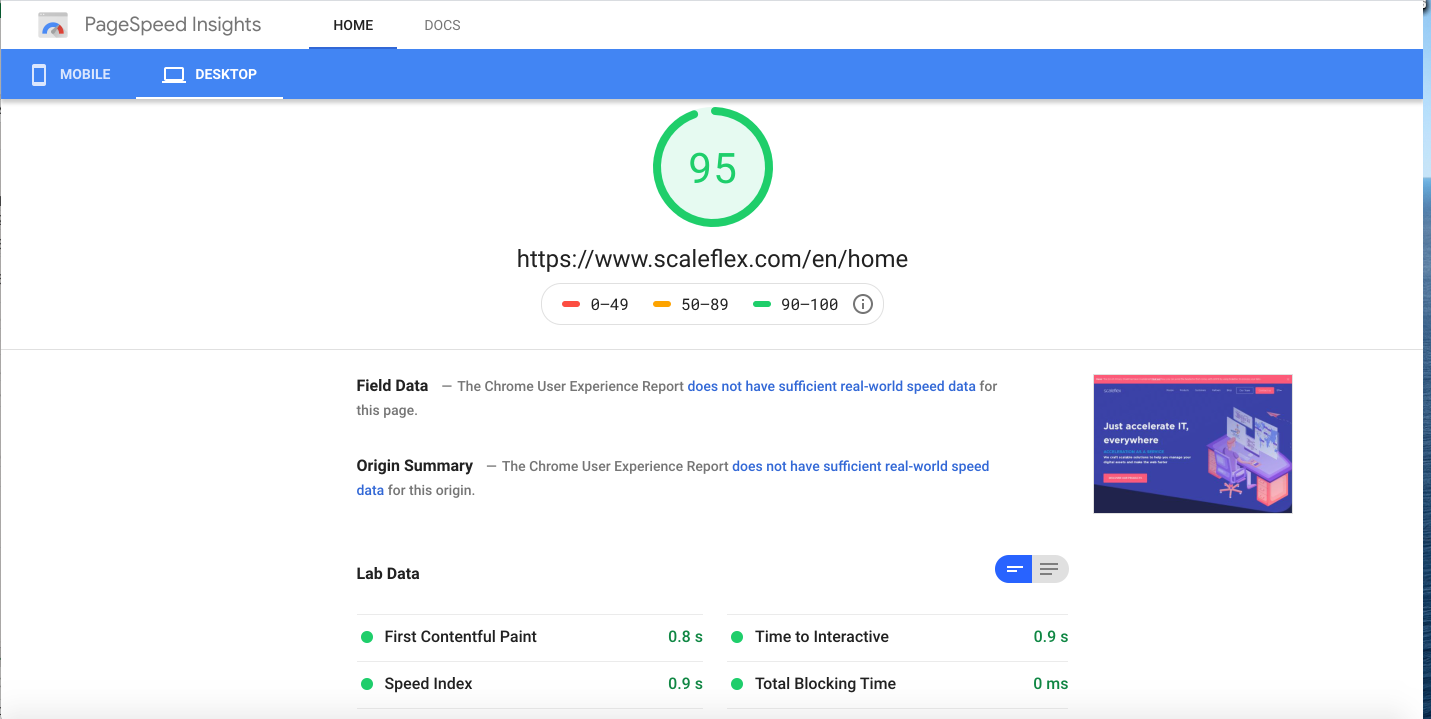Click the PageSpeed Insights title text

173,25
